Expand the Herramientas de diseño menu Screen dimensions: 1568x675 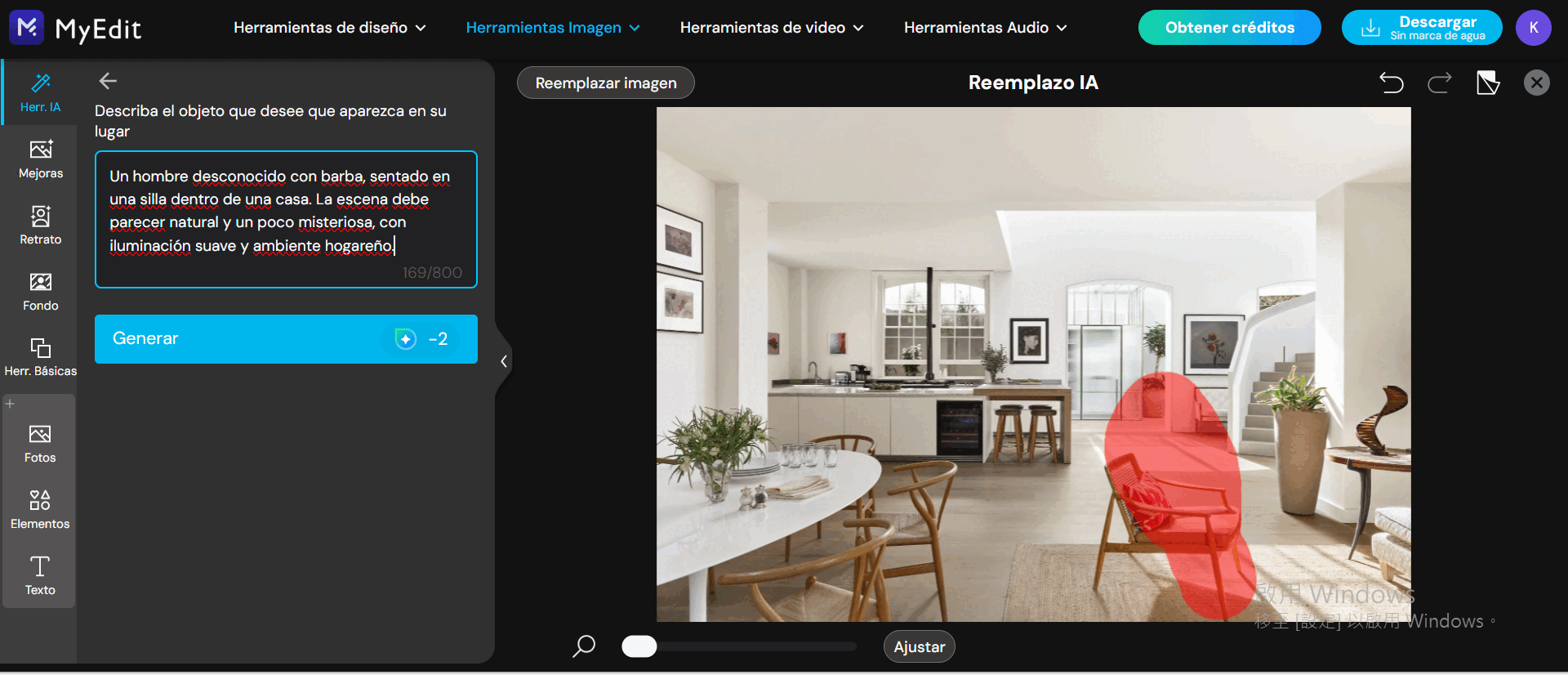(329, 28)
